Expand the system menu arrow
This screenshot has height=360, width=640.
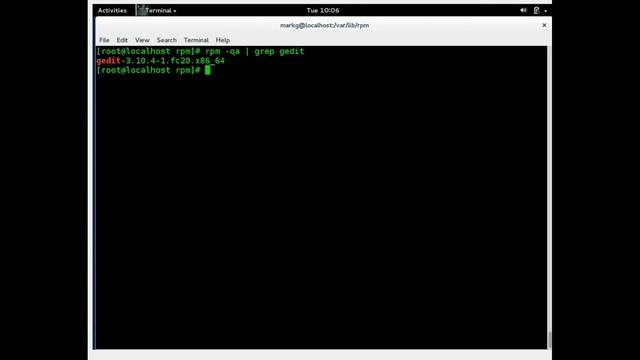546,11
